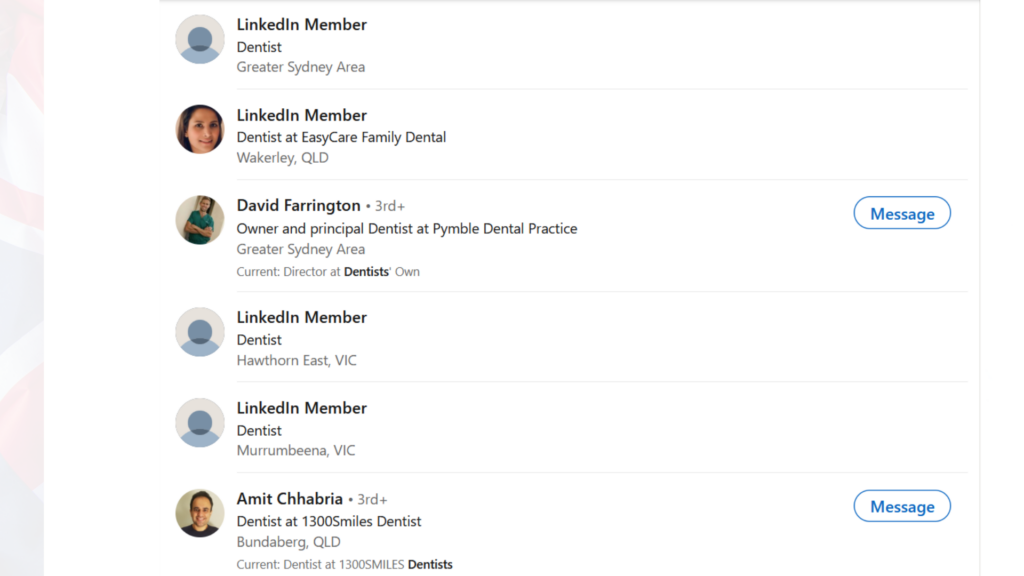Click David Farrington's Pymble Dental Practice headline
Image resolution: width=1024 pixels, height=576 pixels.
point(406,228)
